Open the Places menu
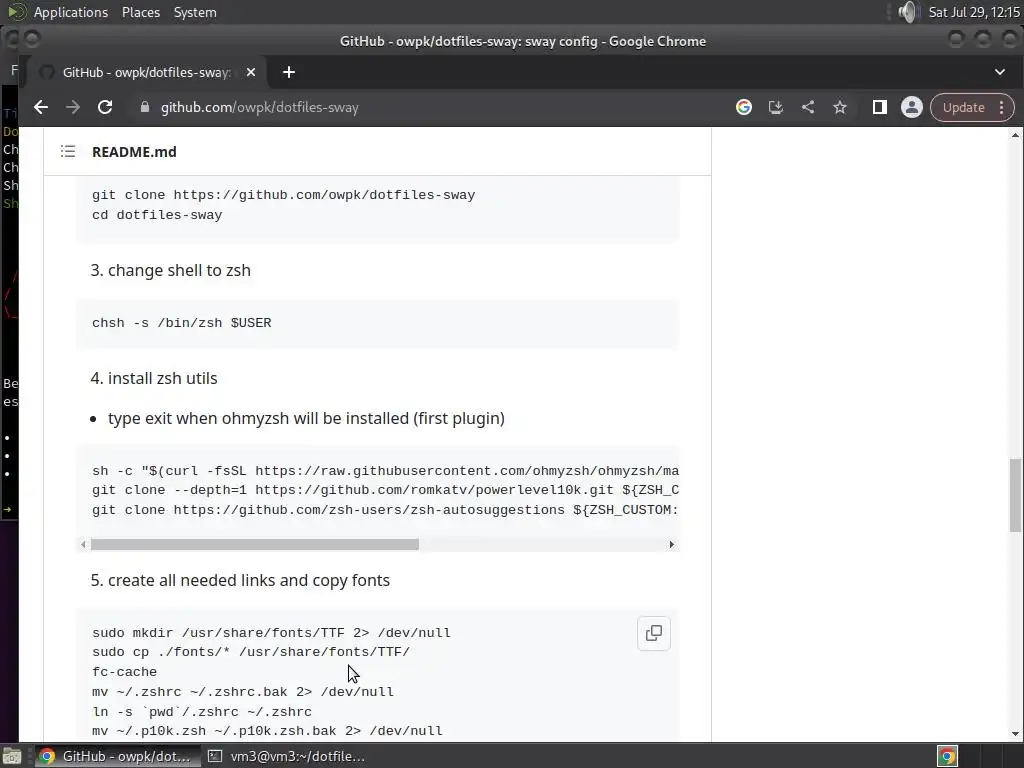The width and height of the screenshot is (1024, 768). click(x=141, y=12)
